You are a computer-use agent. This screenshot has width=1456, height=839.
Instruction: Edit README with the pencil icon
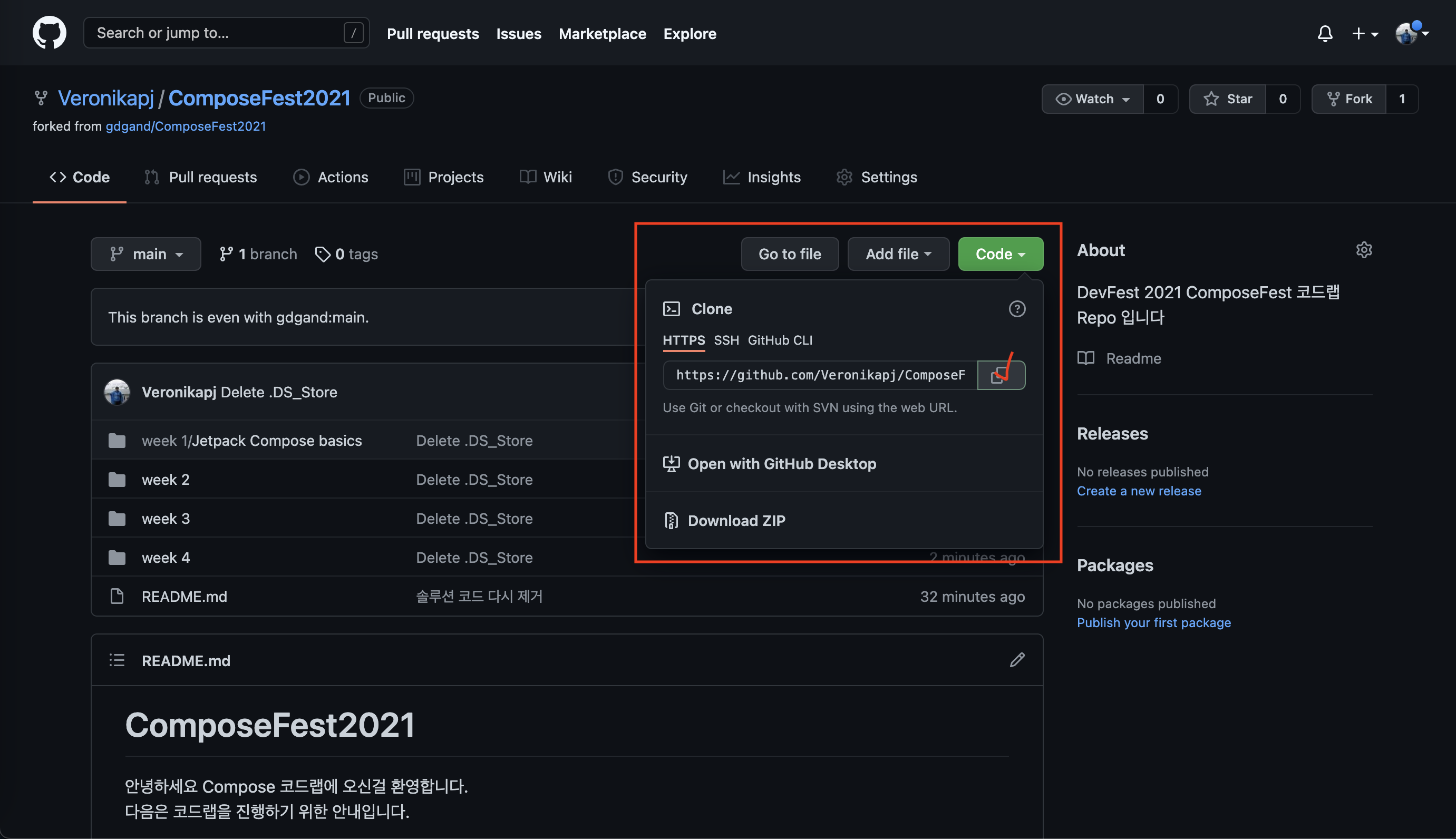click(1017, 660)
